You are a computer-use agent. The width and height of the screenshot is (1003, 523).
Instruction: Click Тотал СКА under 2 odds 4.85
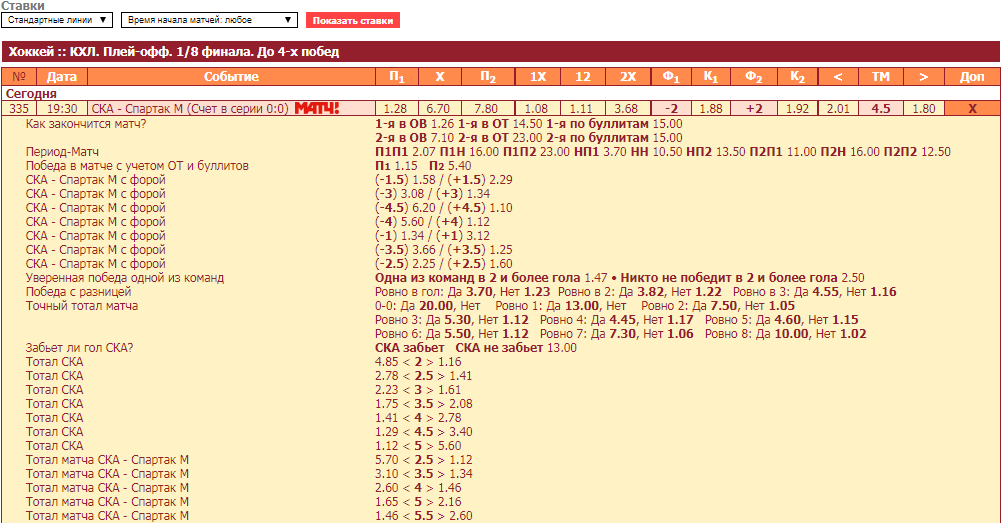coord(386,362)
